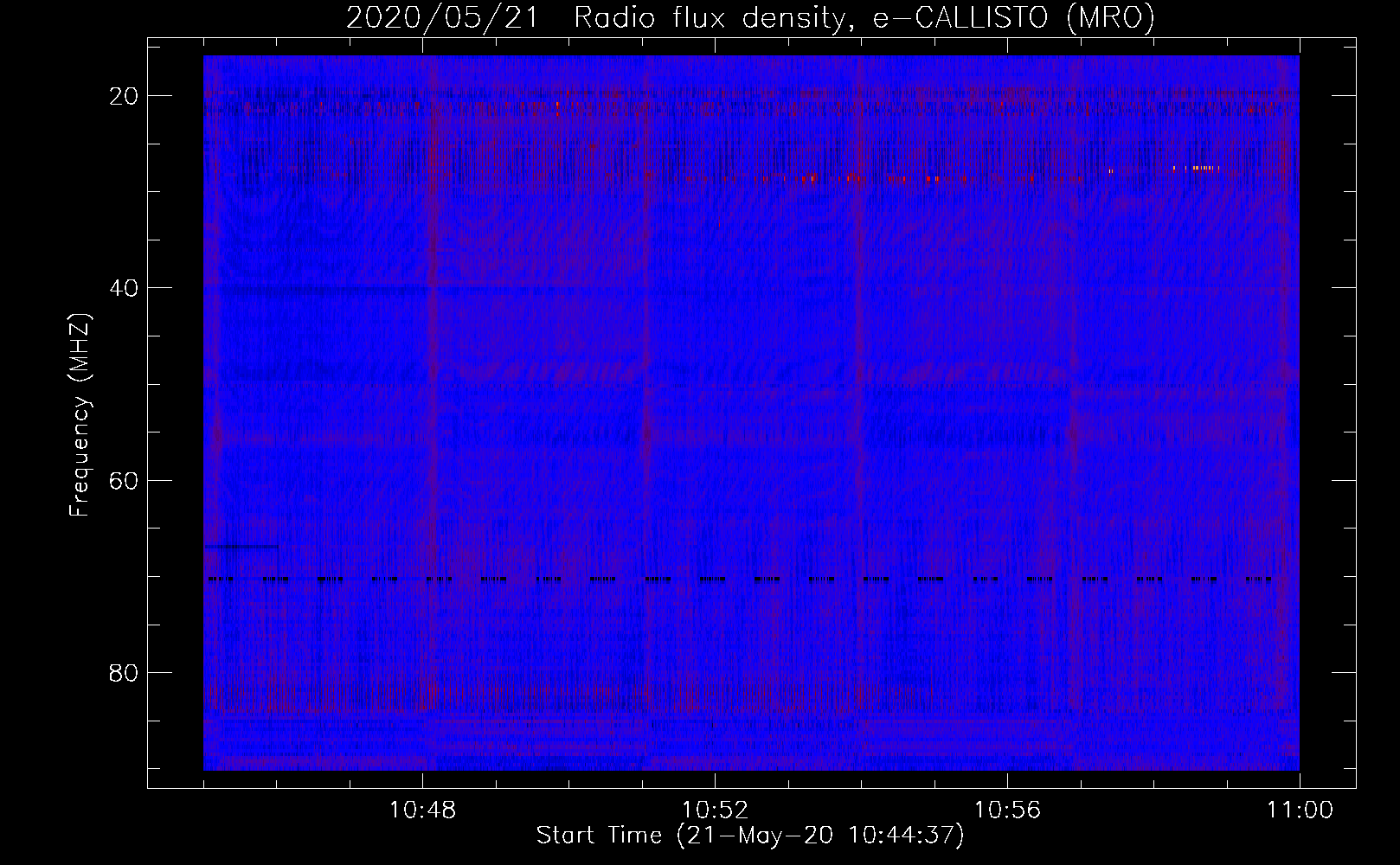Click the 10:56 time tick label

pos(1007,811)
